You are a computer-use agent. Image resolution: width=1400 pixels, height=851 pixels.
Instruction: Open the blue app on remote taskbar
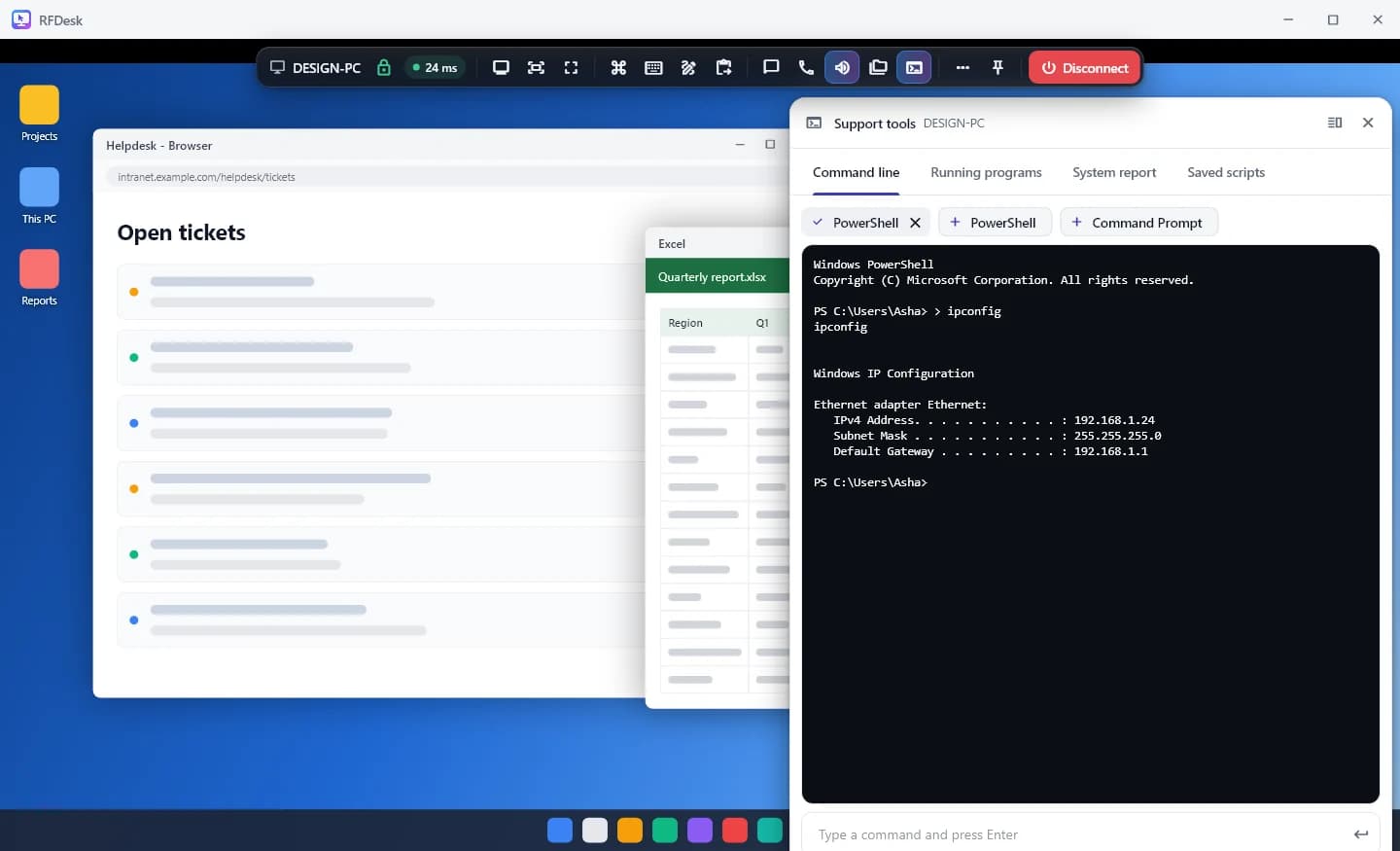pyautogui.click(x=560, y=830)
